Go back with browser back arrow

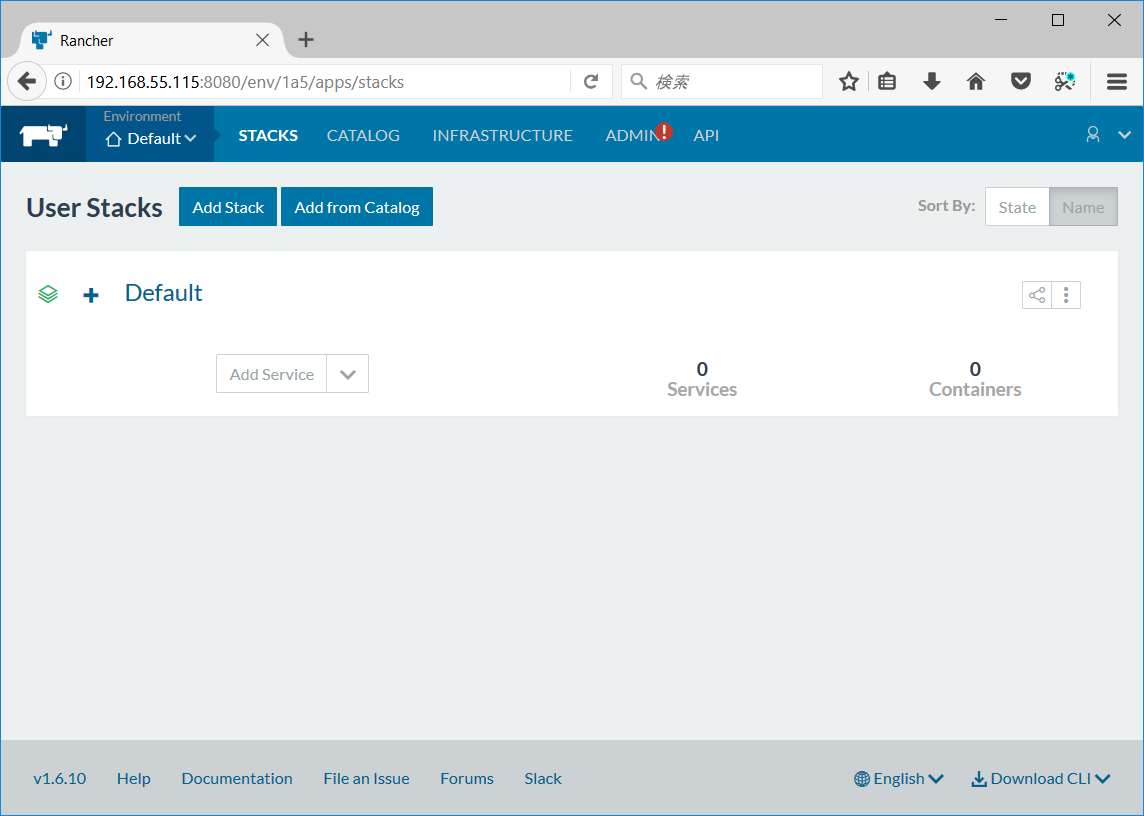point(27,81)
